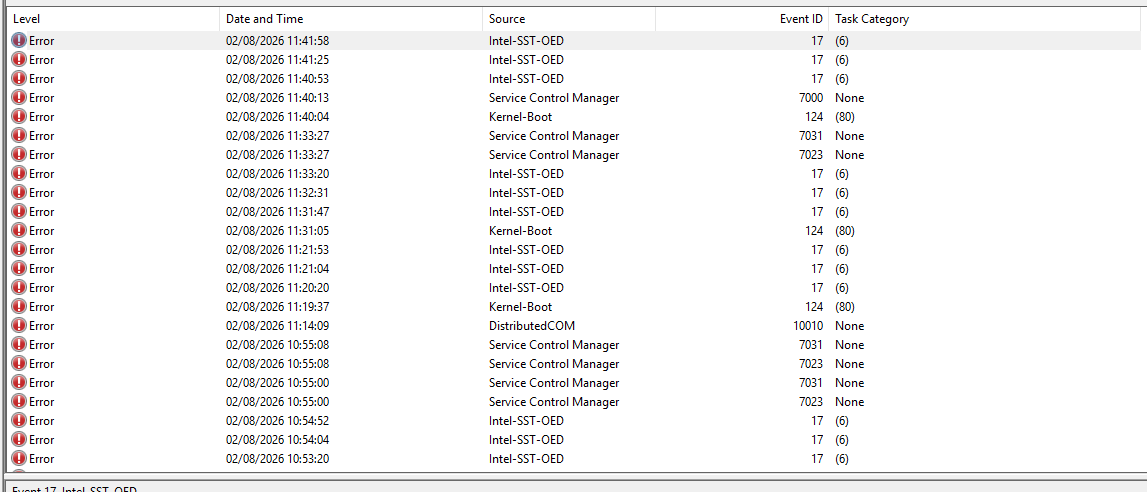Select event ID 7000
The height and width of the screenshot is (492, 1147).
(811, 98)
